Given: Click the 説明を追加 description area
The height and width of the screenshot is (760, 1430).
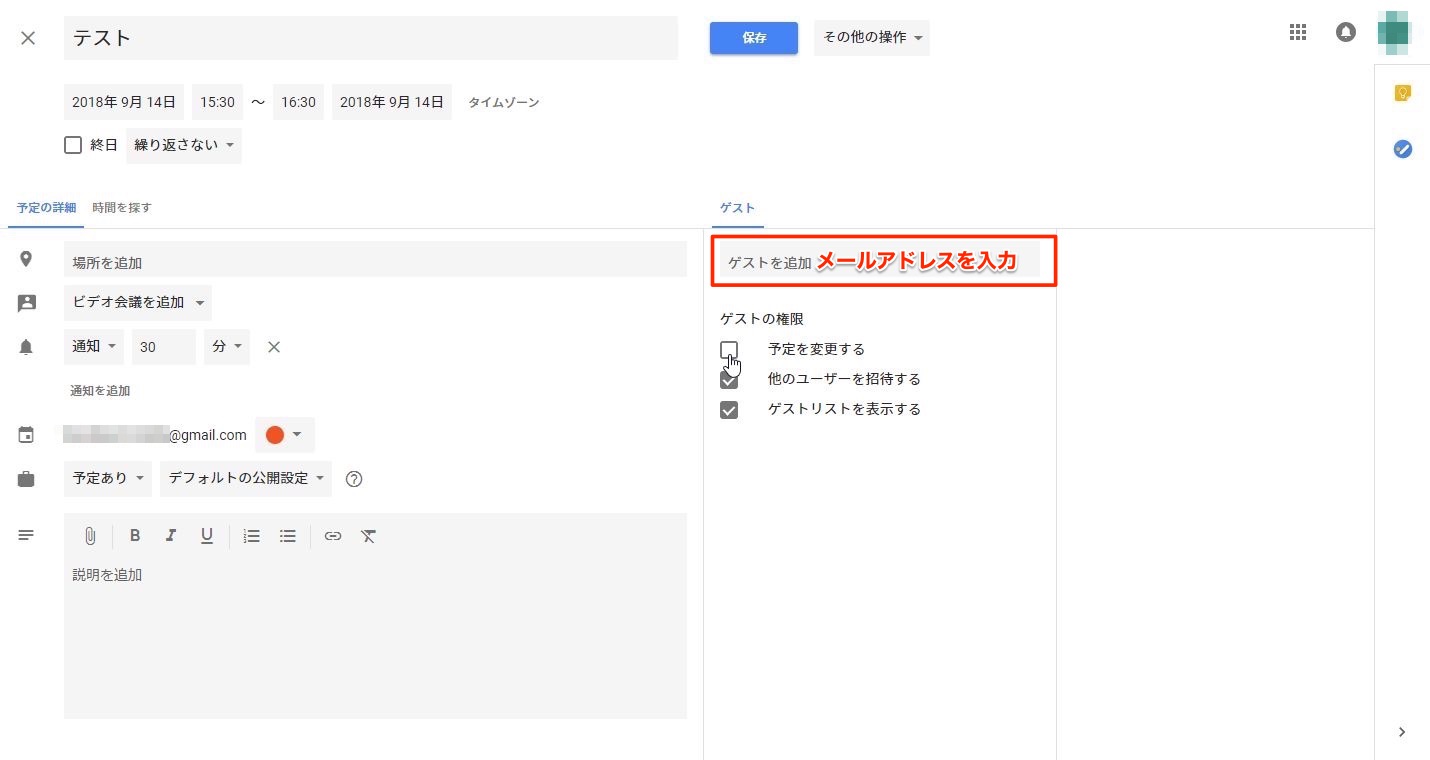Looking at the screenshot, I should click(375, 637).
